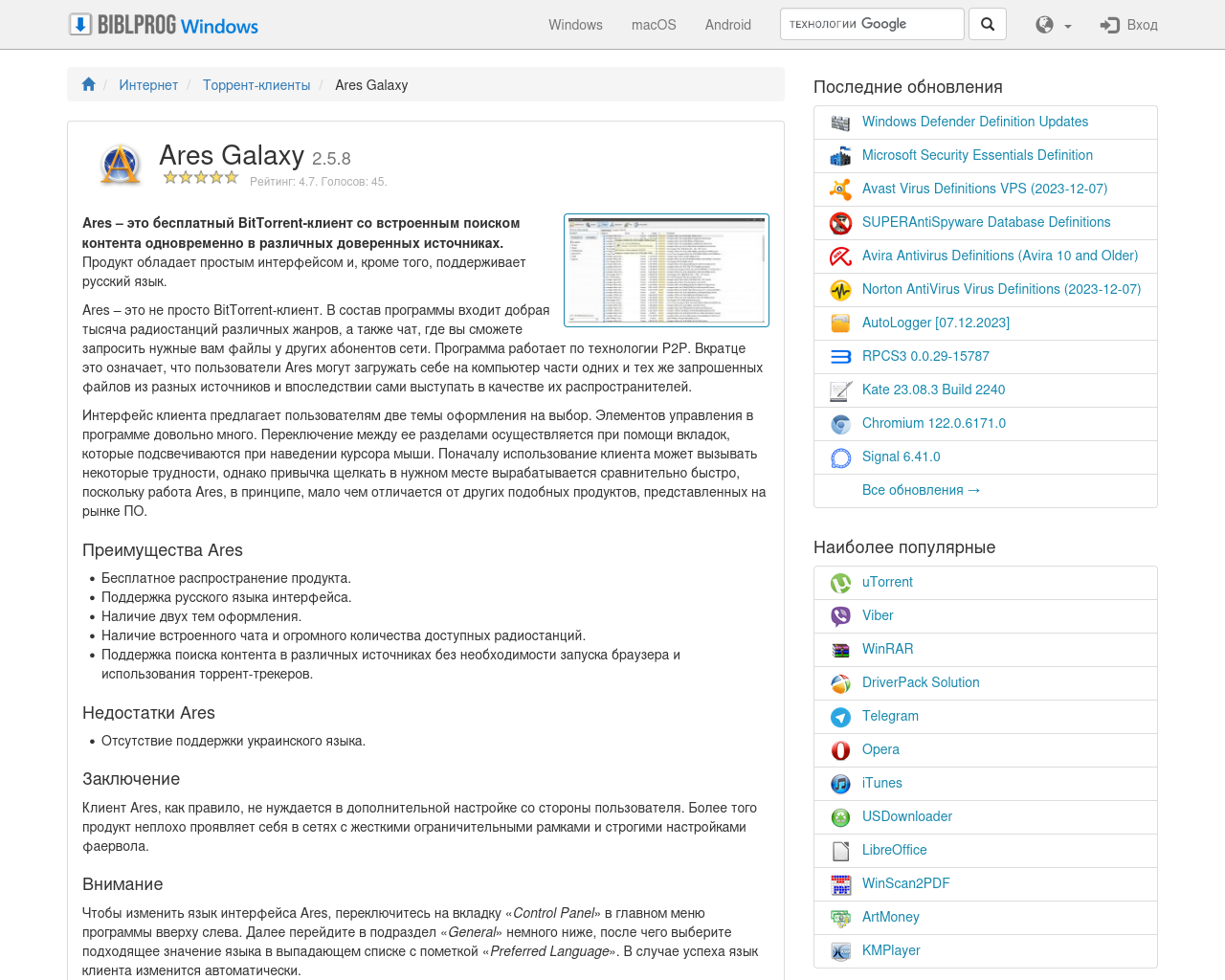Click the Kate editor icon
1225x980 pixels.
point(840,390)
